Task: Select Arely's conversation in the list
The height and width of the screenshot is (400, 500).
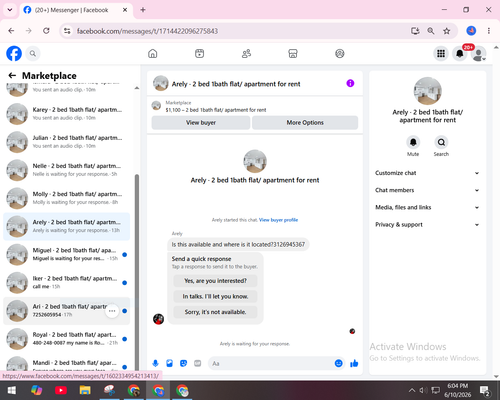Action: click(66, 226)
